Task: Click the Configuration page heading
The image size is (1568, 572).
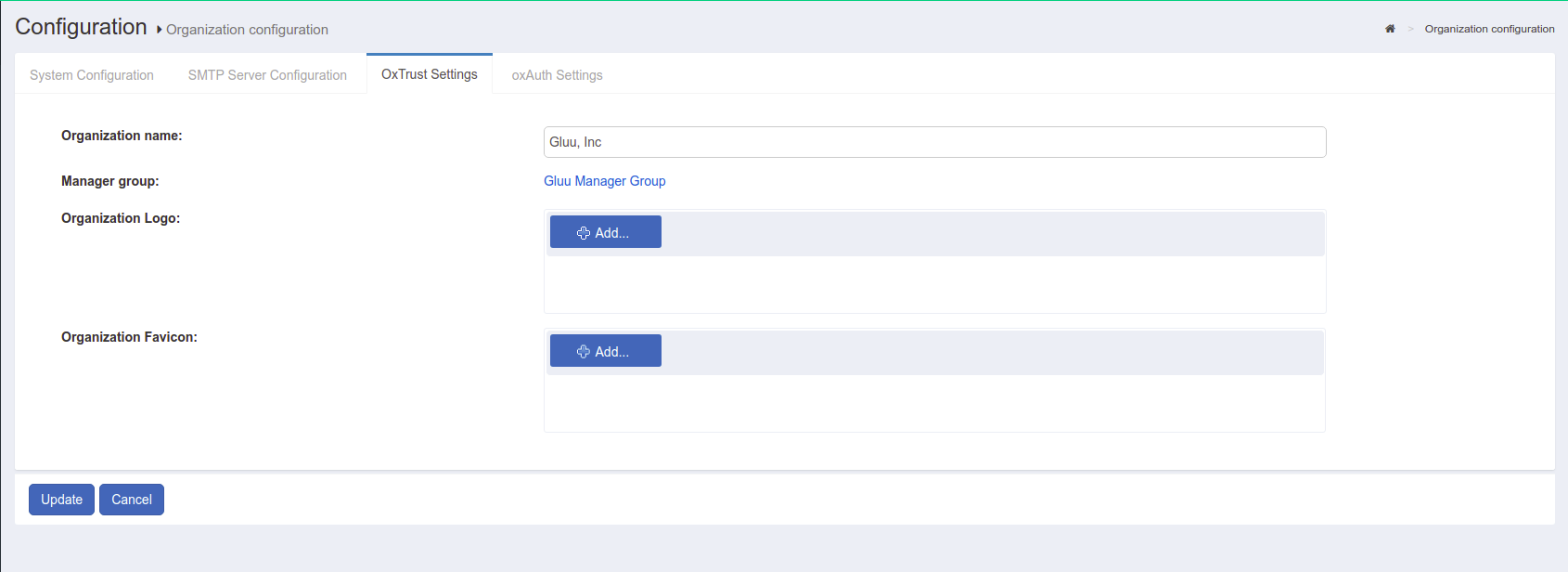Action: [81, 27]
